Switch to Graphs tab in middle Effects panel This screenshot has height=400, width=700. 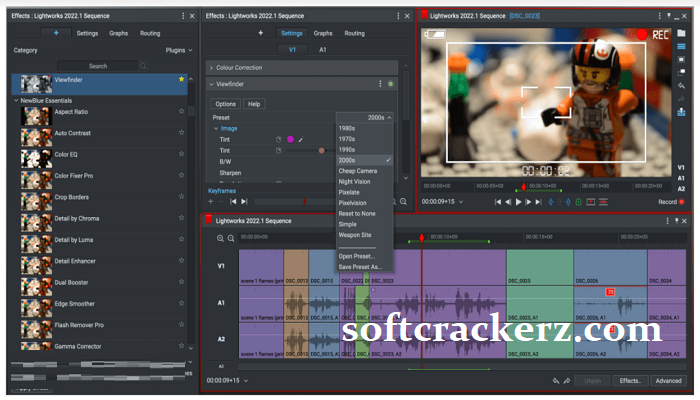[323, 33]
